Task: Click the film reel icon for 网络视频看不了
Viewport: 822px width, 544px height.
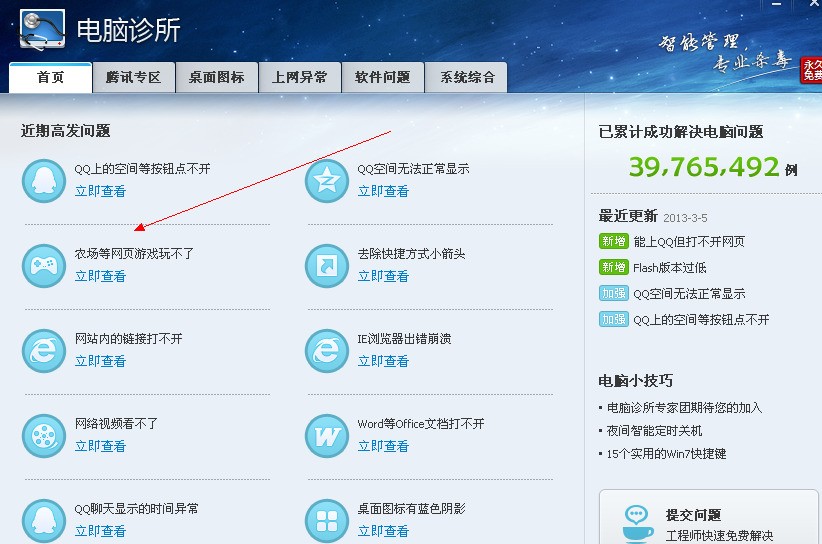Action: tap(44, 436)
